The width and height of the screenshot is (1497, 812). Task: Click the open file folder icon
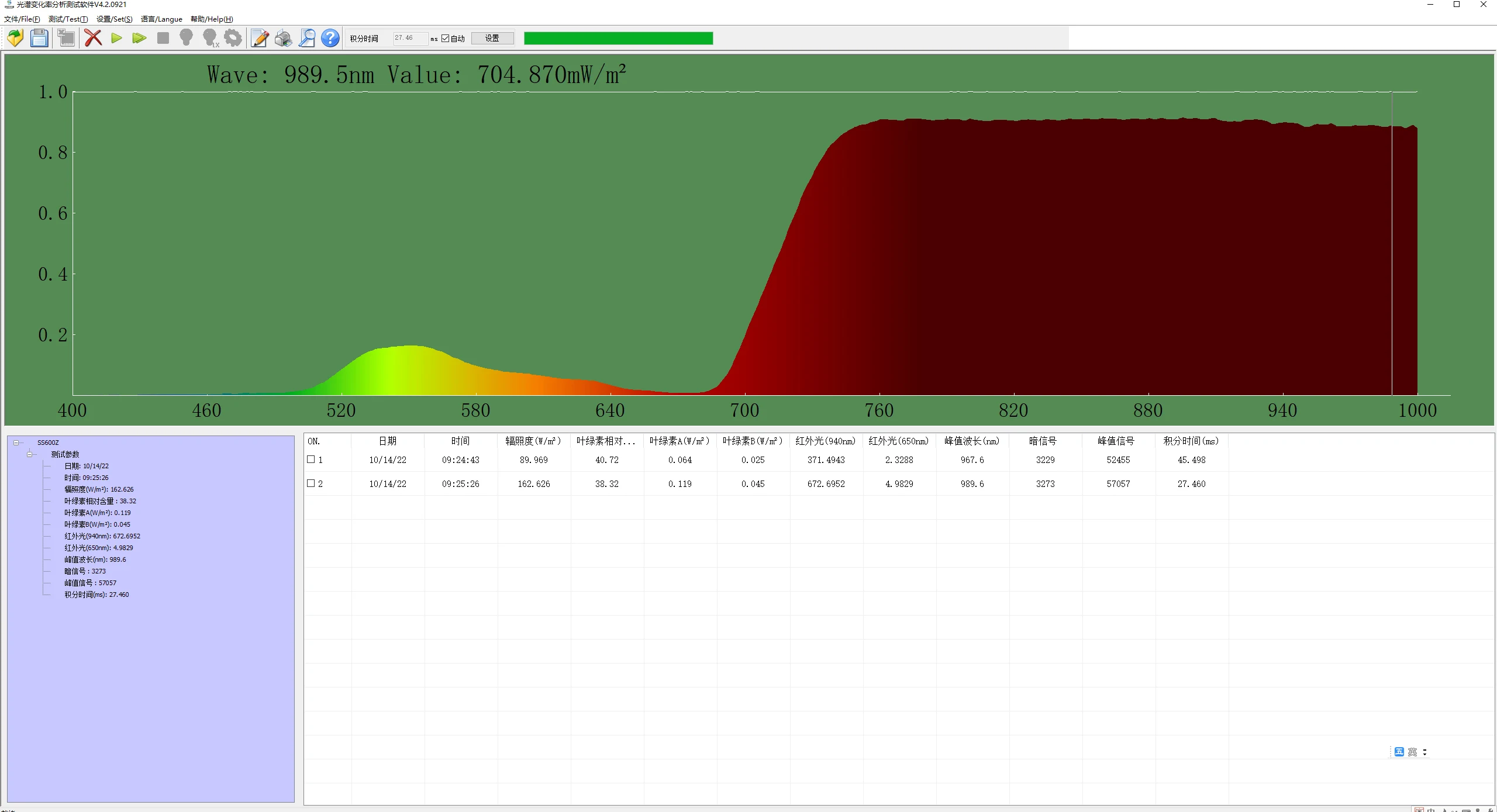pos(15,38)
